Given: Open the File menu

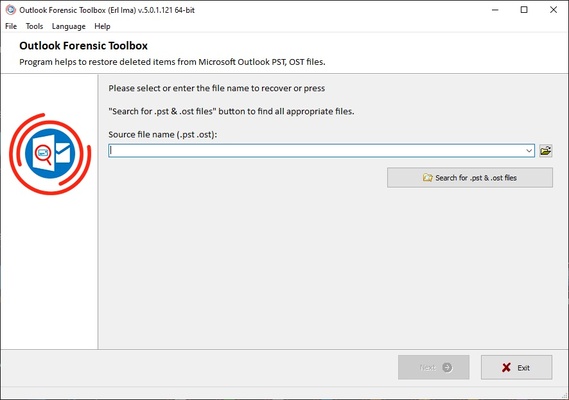Looking at the screenshot, I should pyautogui.click(x=11, y=26).
